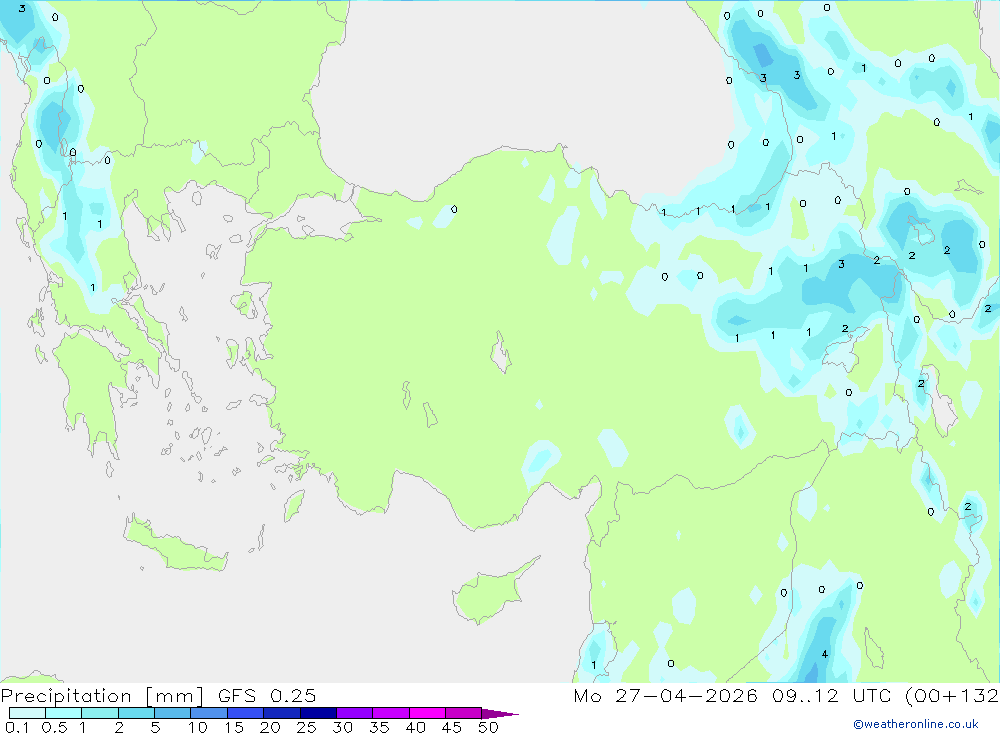Screen dimensions: 1000x733
Task: Click the 1–2 mm legend color swatch
Action: coord(99,713)
